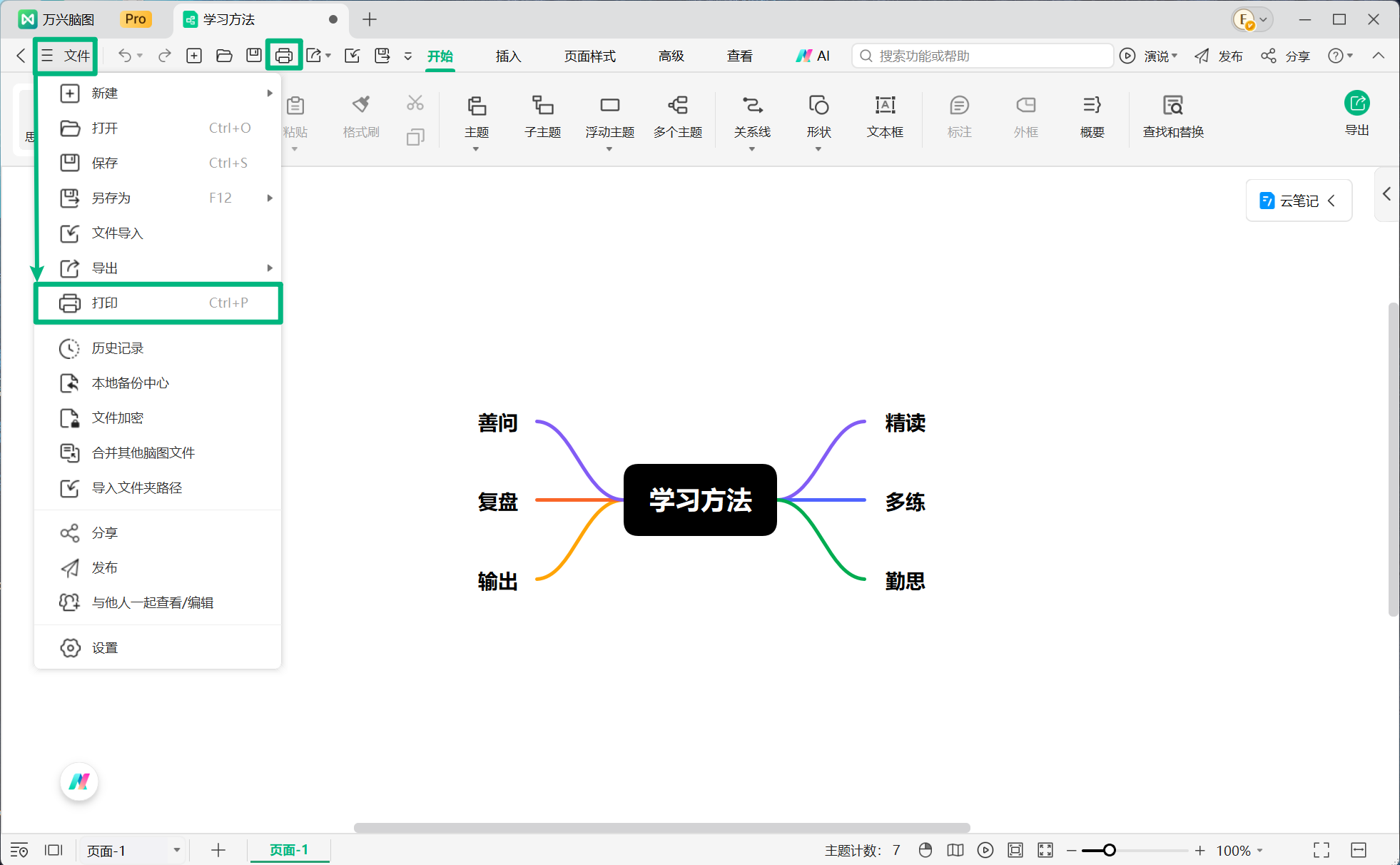Click the pie chart icon in status bar

click(925, 850)
